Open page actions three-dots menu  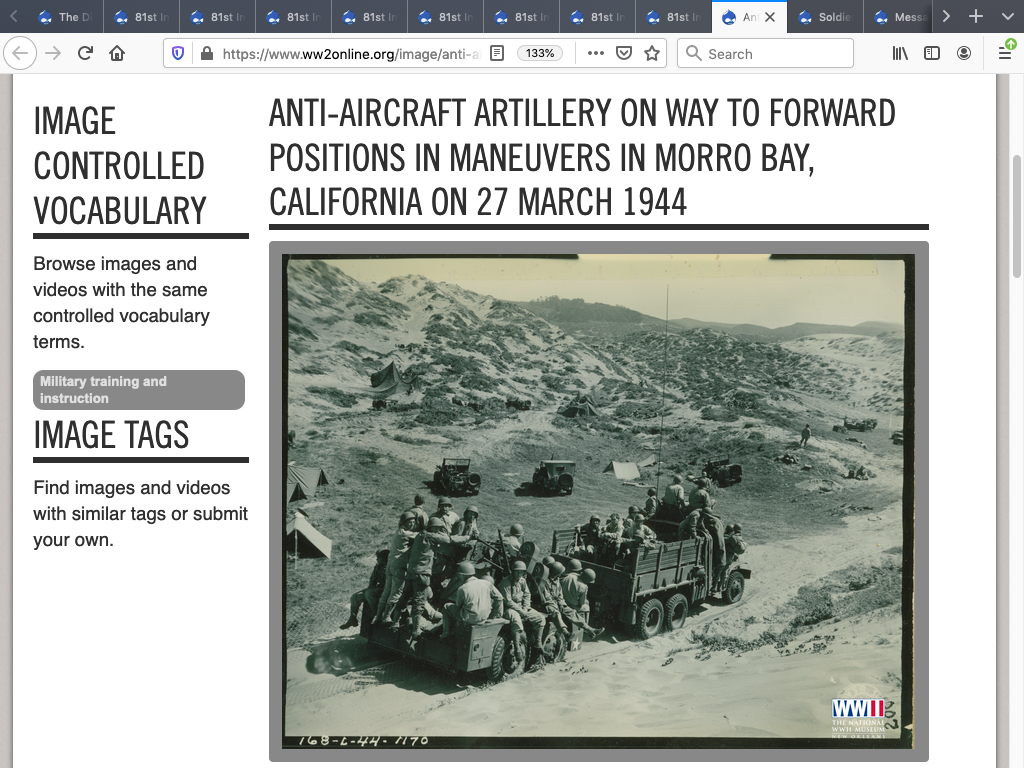596,54
